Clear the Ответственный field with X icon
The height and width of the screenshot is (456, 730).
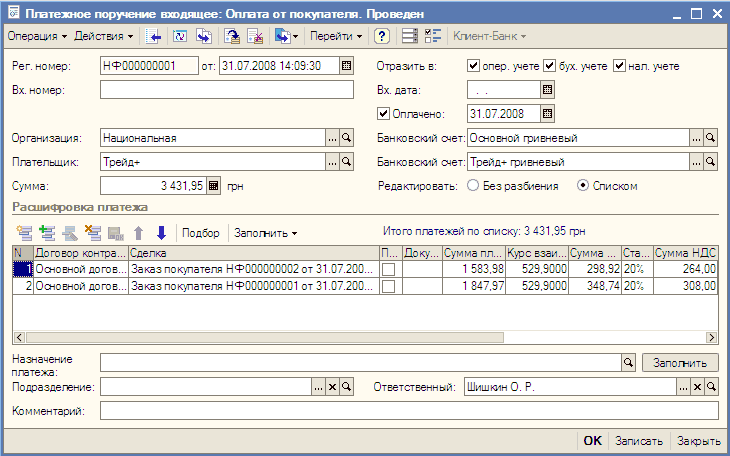[697, 386]
